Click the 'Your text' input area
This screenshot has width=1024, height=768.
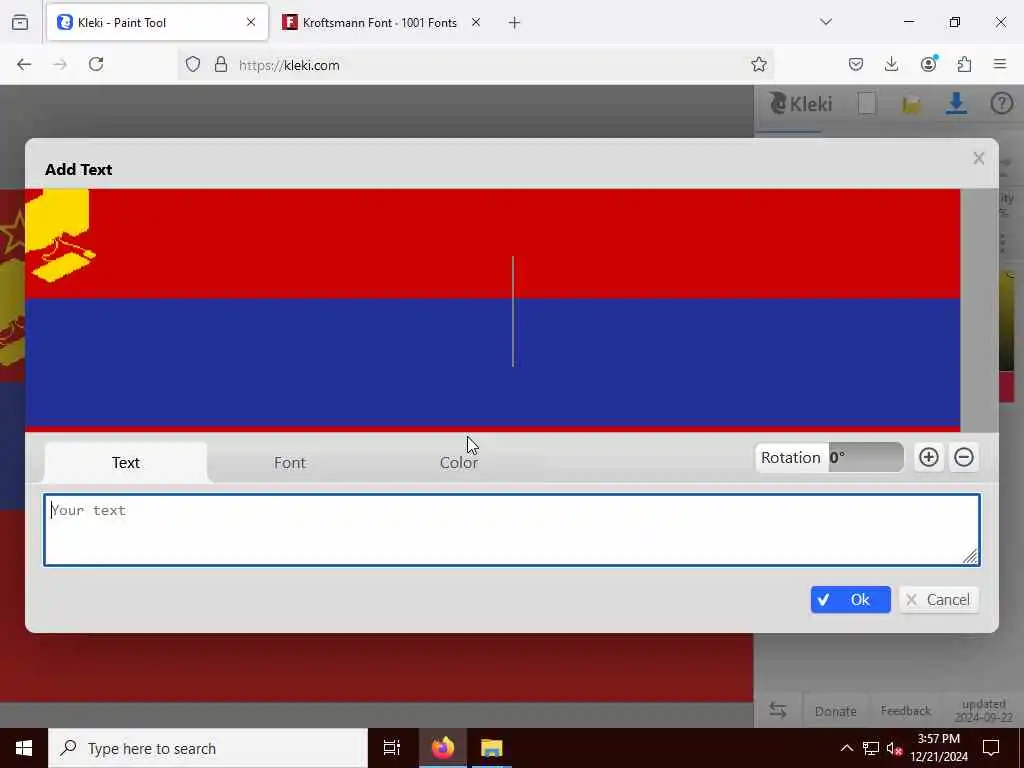coord(512,530)
